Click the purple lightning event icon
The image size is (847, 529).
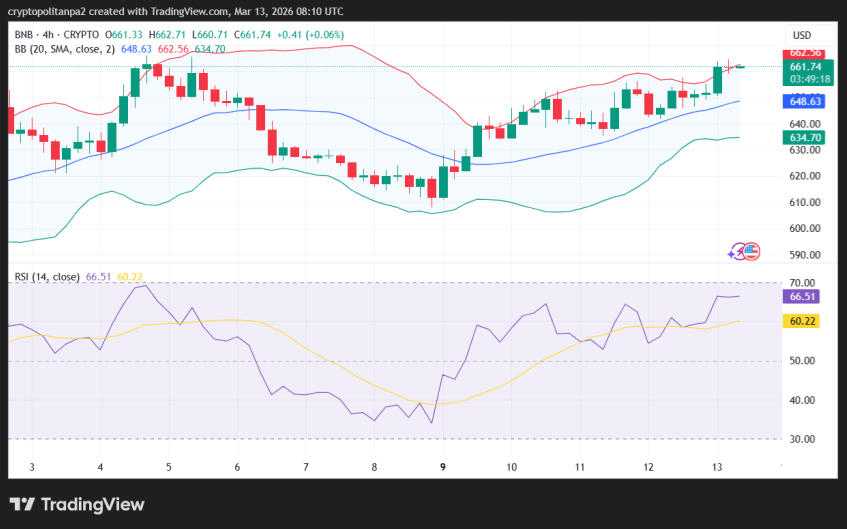coord(738,252)
